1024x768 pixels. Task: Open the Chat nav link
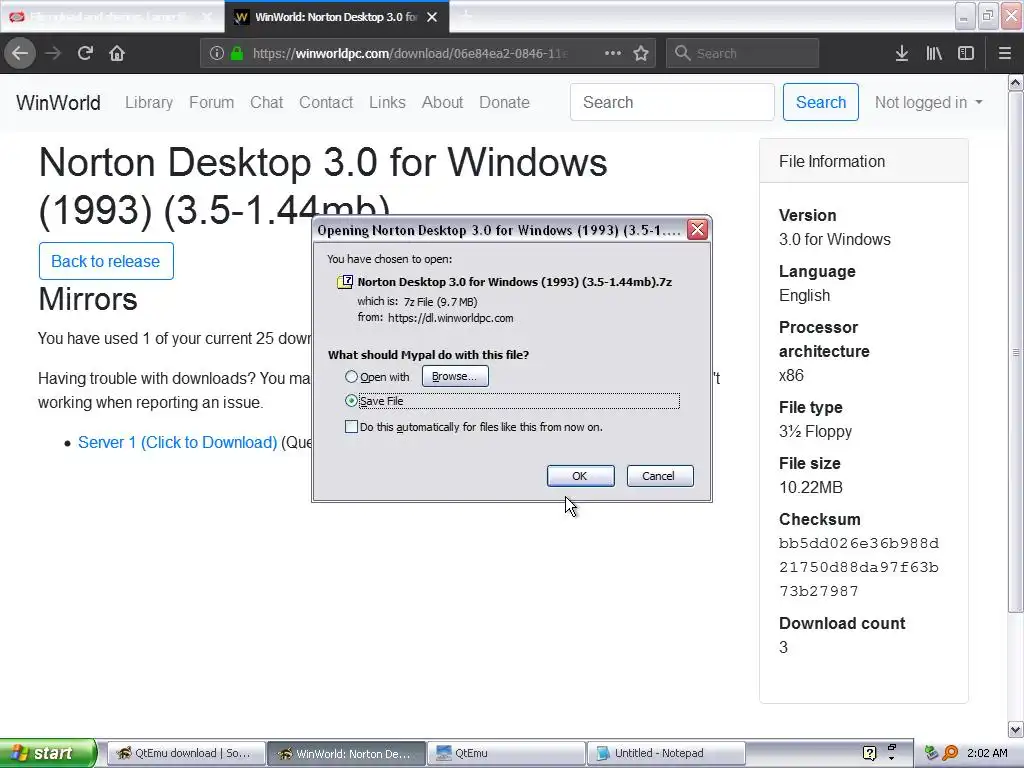pos(266,103)
